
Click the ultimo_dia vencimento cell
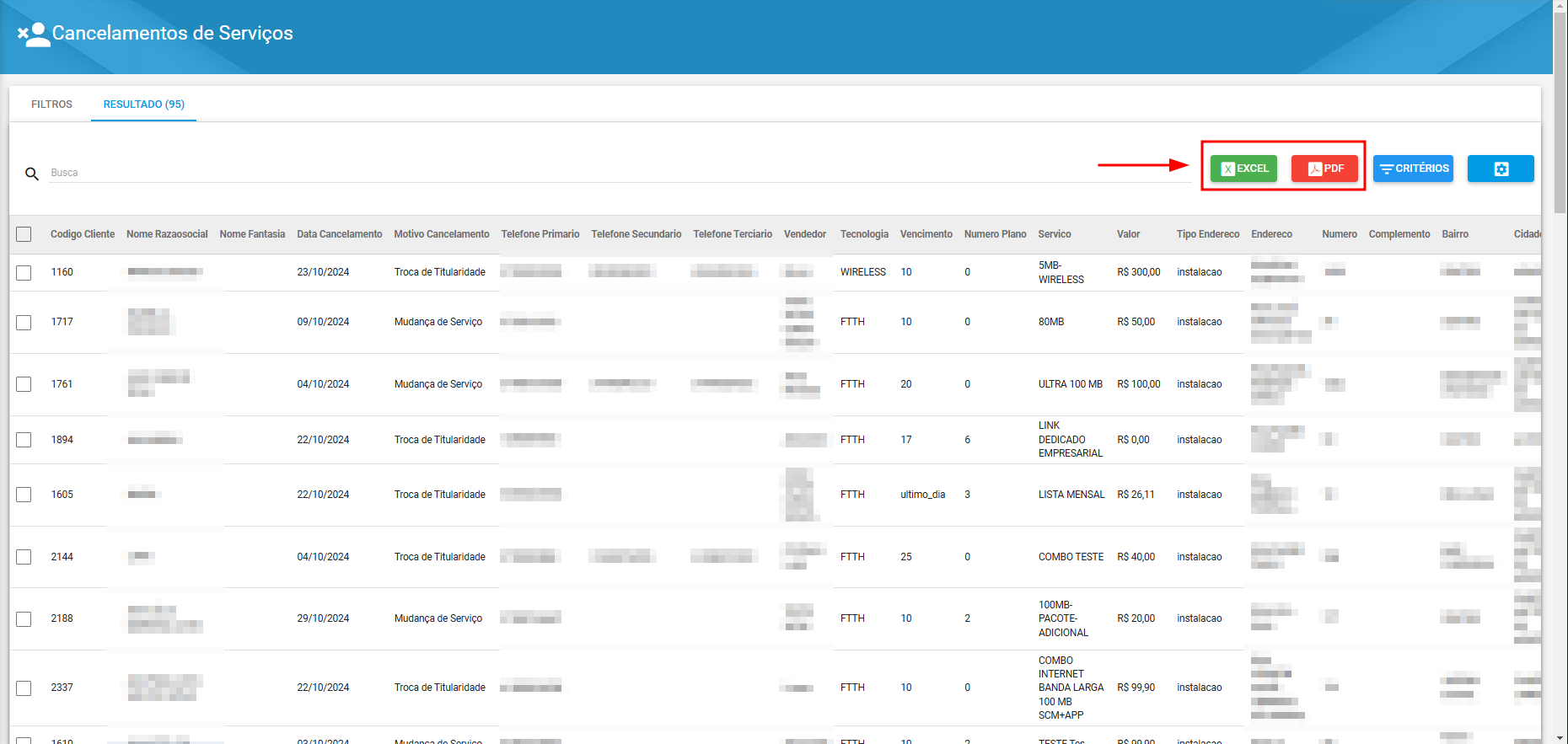(923, 495)
